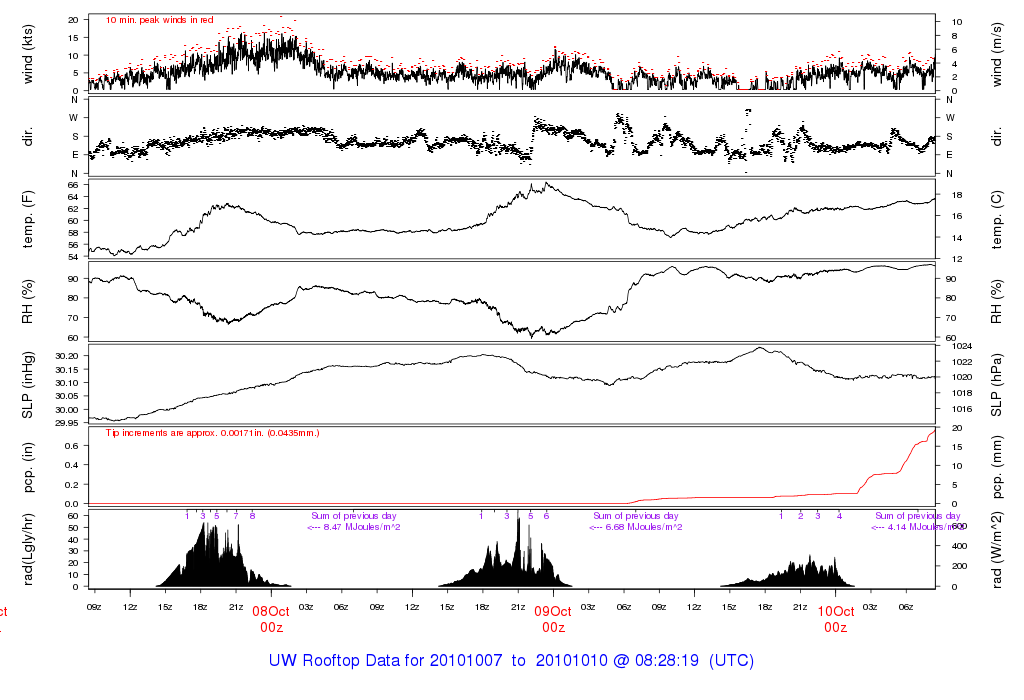
Task: Select the red "10Oct 00z" date marker
Action: click(x=835, y=619)
